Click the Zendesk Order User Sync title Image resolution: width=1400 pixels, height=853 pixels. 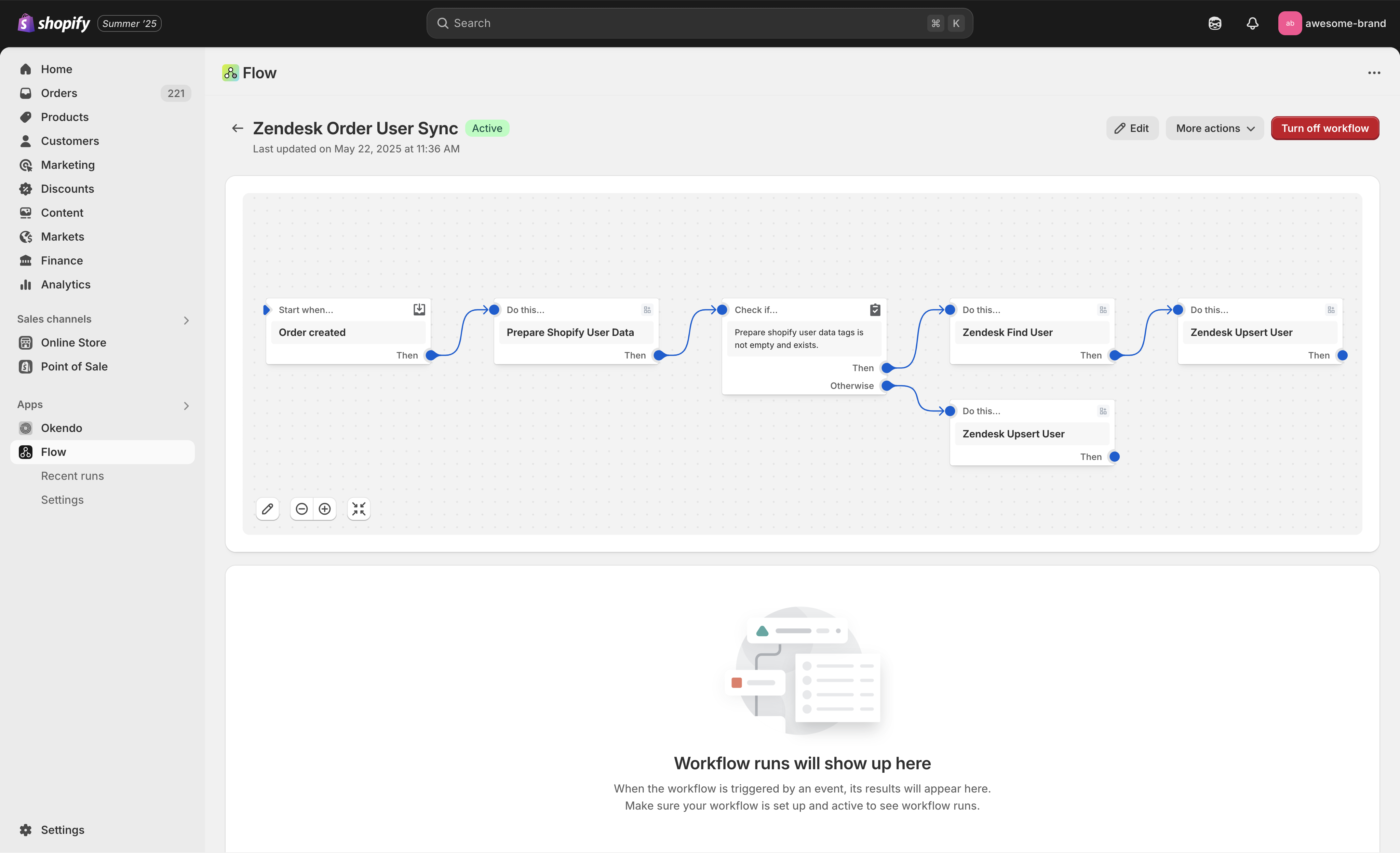(355, 128)
